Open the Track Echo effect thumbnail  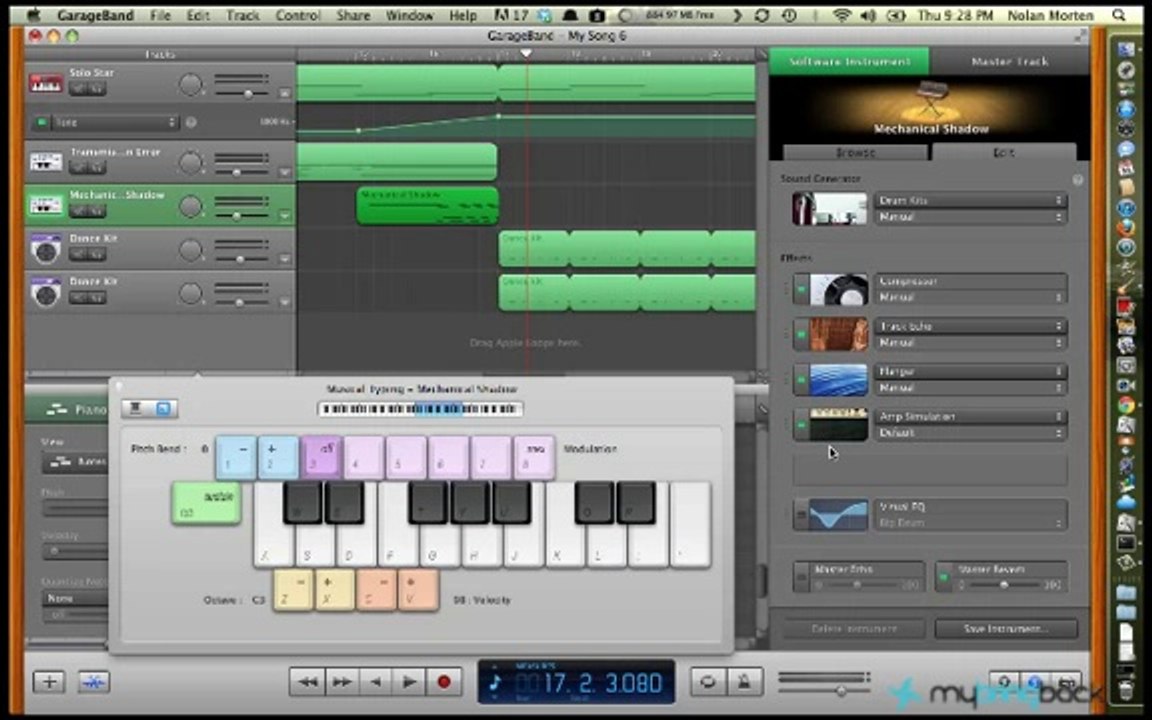pyautogui.click(x=838, y=334)
